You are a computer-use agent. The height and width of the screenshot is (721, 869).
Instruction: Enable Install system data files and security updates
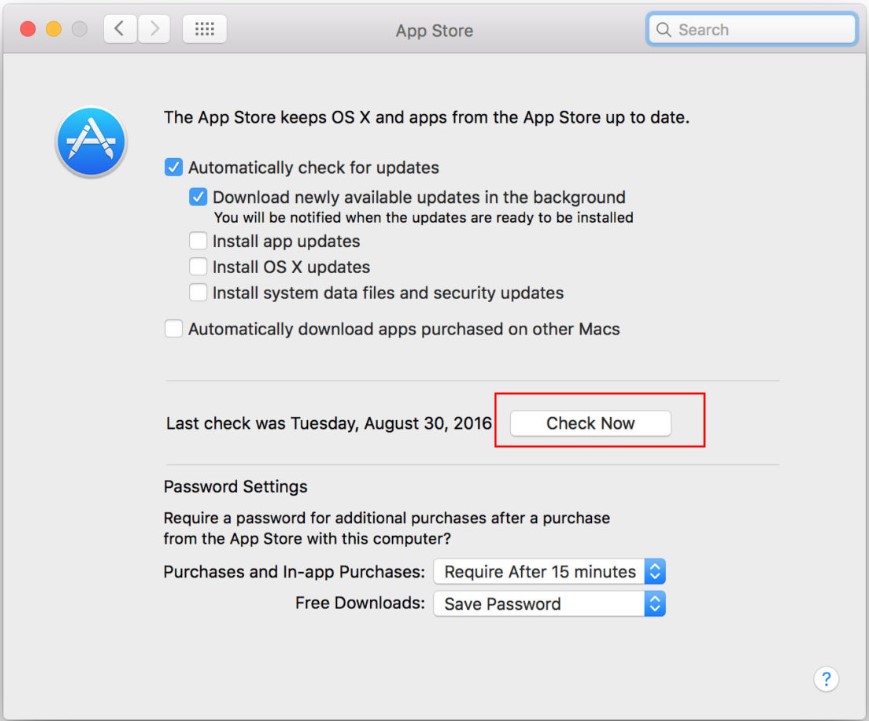pyautogui.click(x=198, y=293)
